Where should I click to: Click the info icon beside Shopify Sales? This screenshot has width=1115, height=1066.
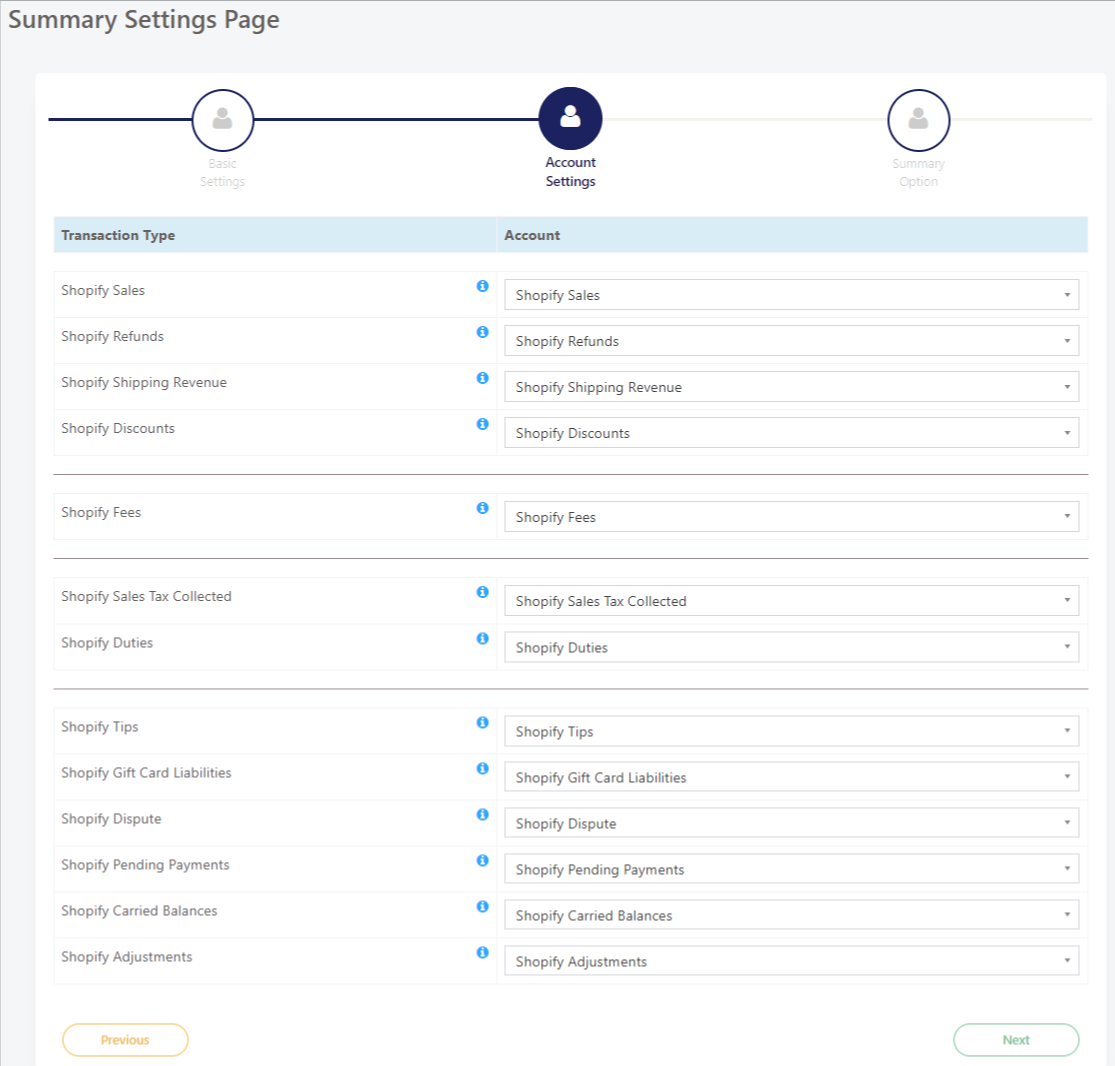[x=482, y=286]
